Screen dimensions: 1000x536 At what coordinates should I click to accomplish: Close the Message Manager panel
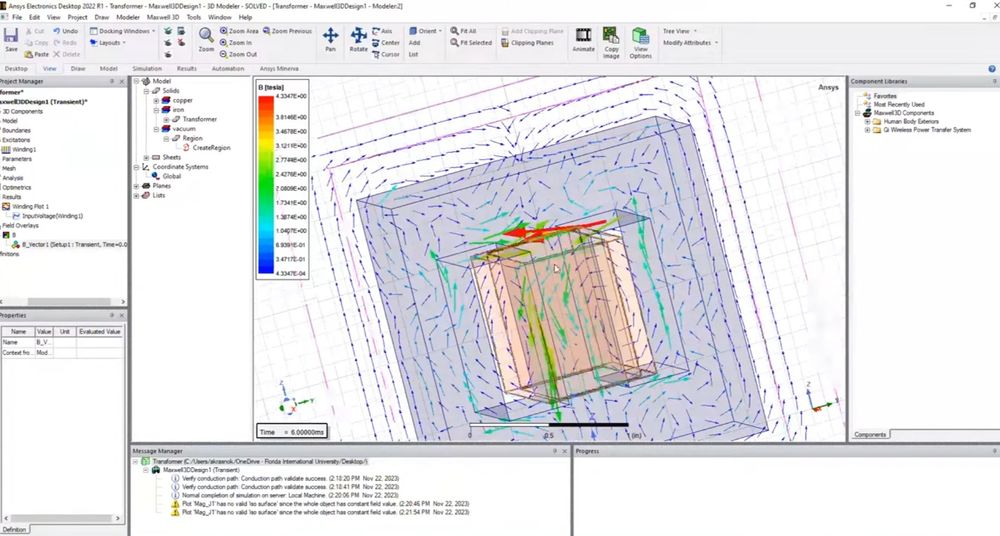click(x=564, y=451)
